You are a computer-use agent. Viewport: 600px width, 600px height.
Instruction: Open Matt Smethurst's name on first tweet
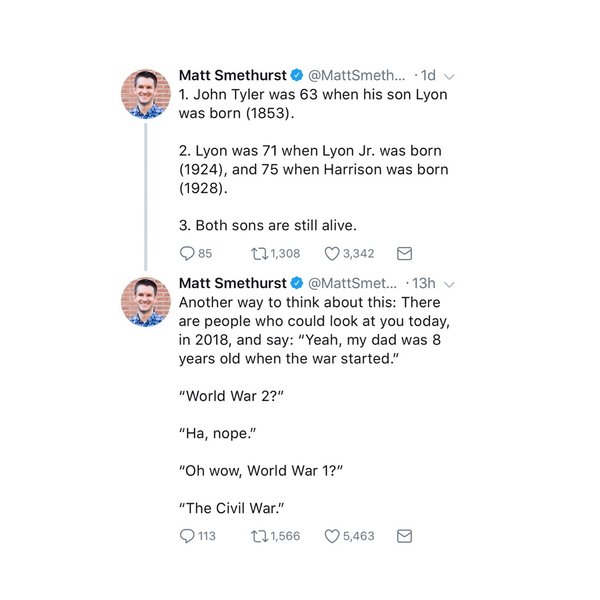(x=232, y=75)
